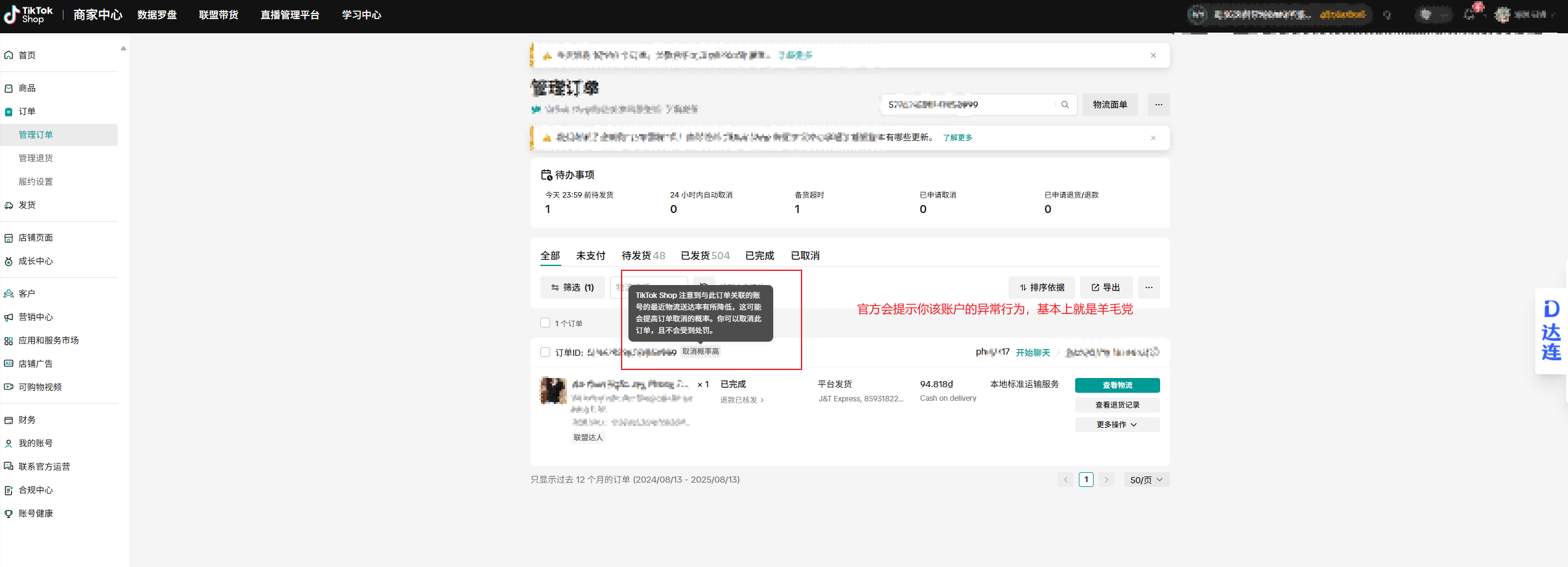Click the 开始聊天 link
Image resolution: width=1568 pixels, height=567 pixels.
point(1033,352)
